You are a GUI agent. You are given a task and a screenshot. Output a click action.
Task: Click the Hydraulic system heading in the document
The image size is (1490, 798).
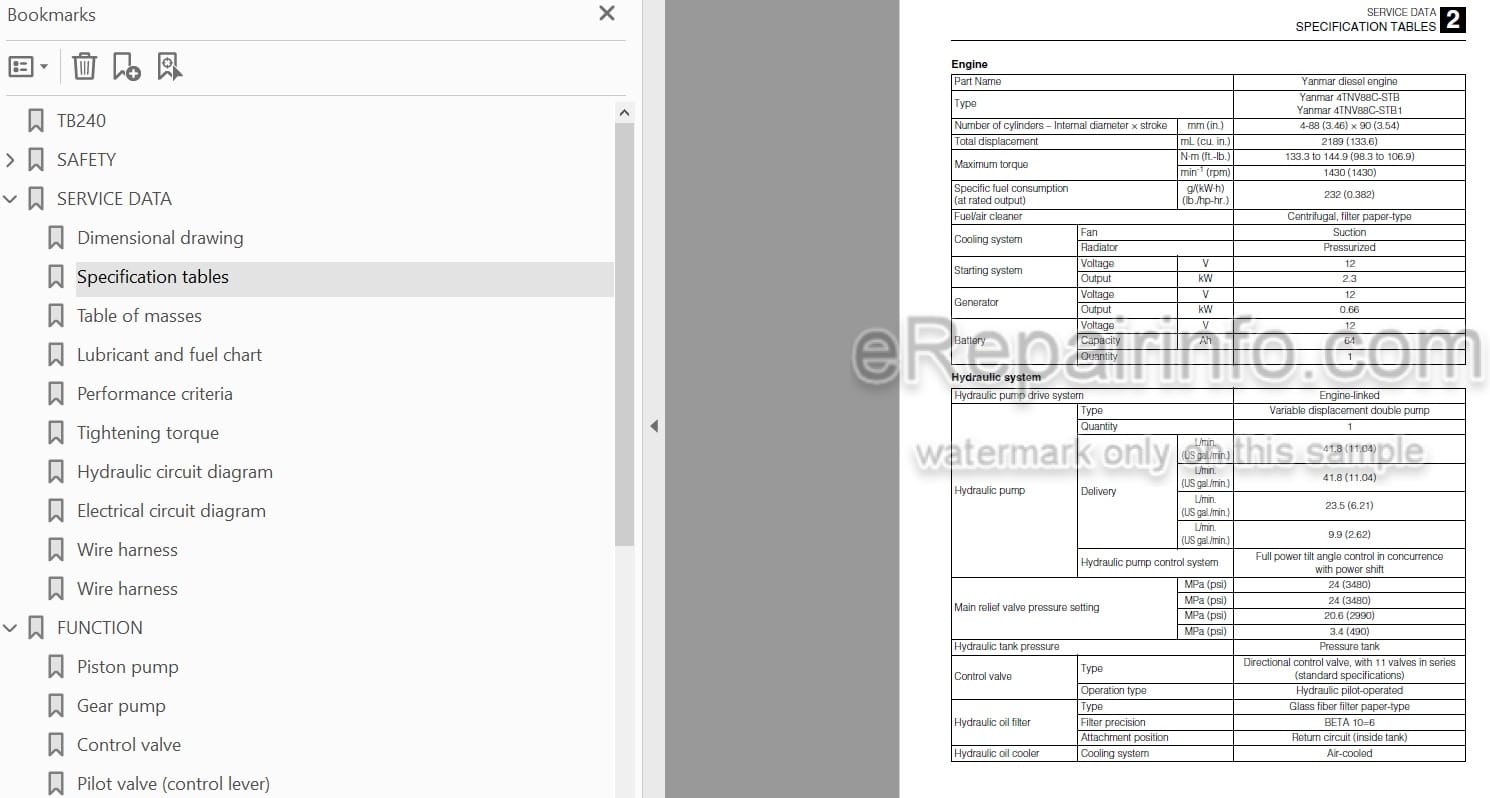point(996,377)
